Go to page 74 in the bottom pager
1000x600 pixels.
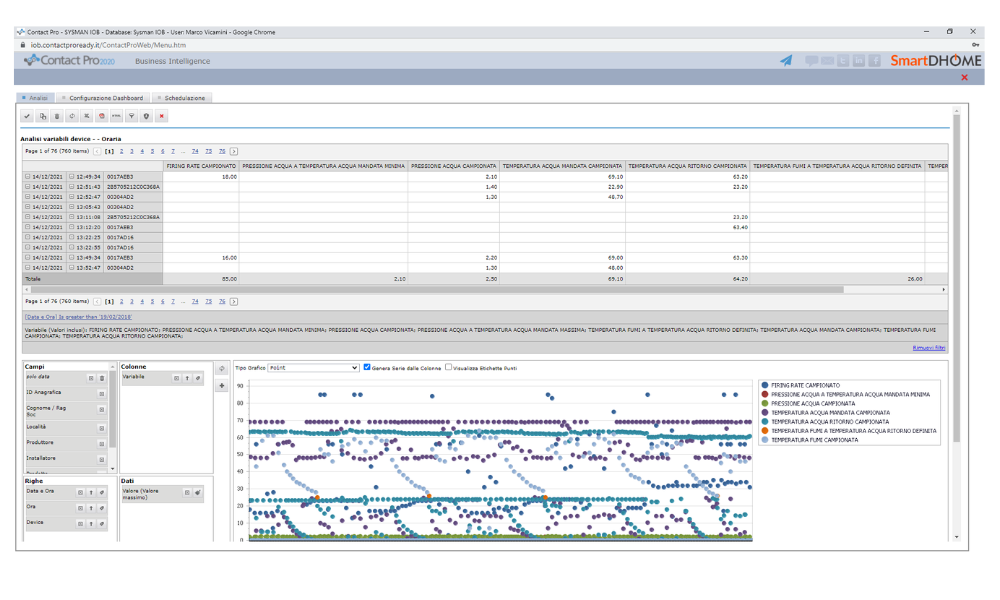pyautogui.click(x=195, y=301)
